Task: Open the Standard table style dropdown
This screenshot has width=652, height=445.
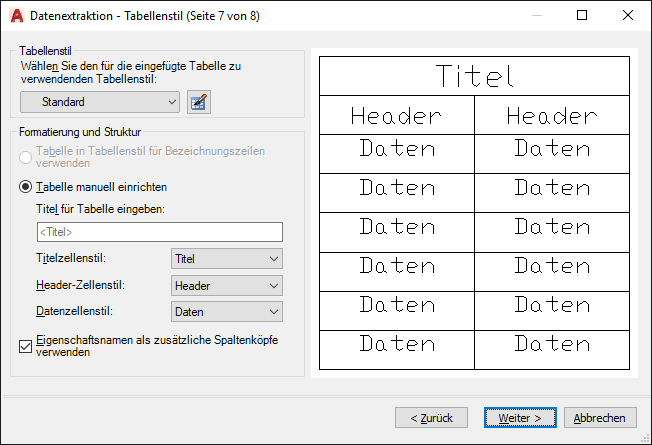Action: tap(100, 101)
